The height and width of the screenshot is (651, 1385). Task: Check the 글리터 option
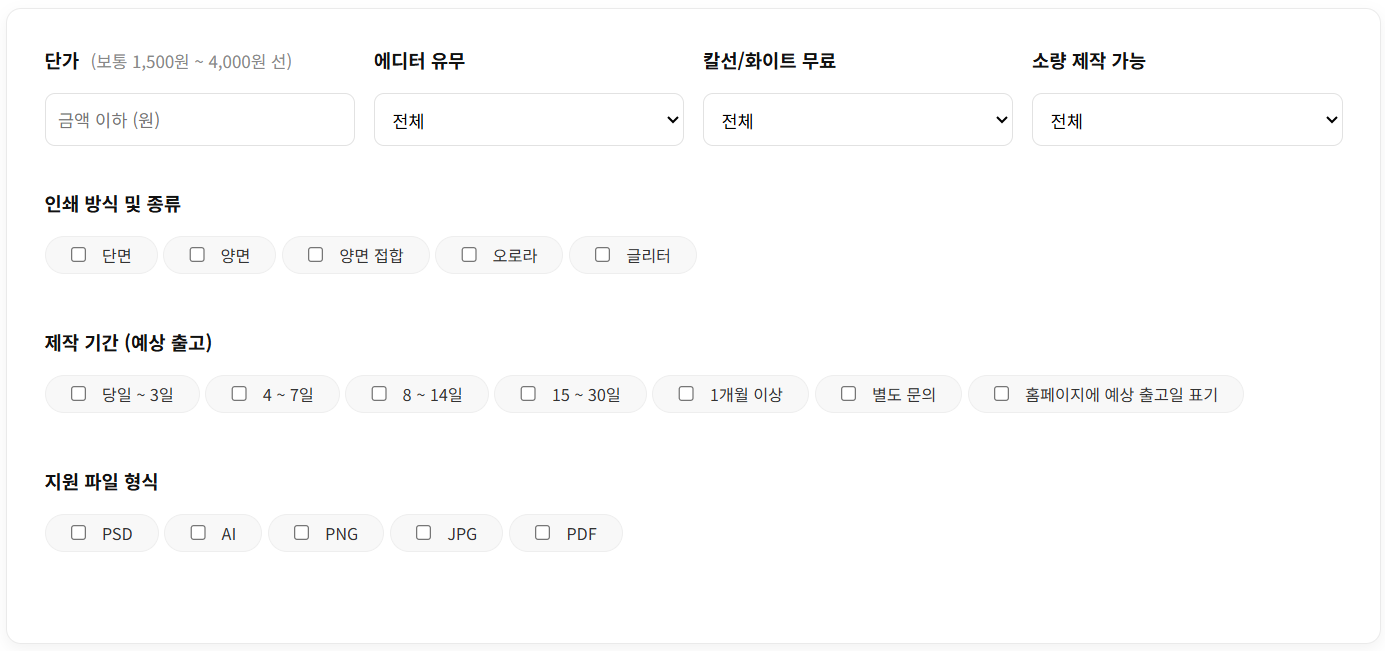[x=603, y=255]
